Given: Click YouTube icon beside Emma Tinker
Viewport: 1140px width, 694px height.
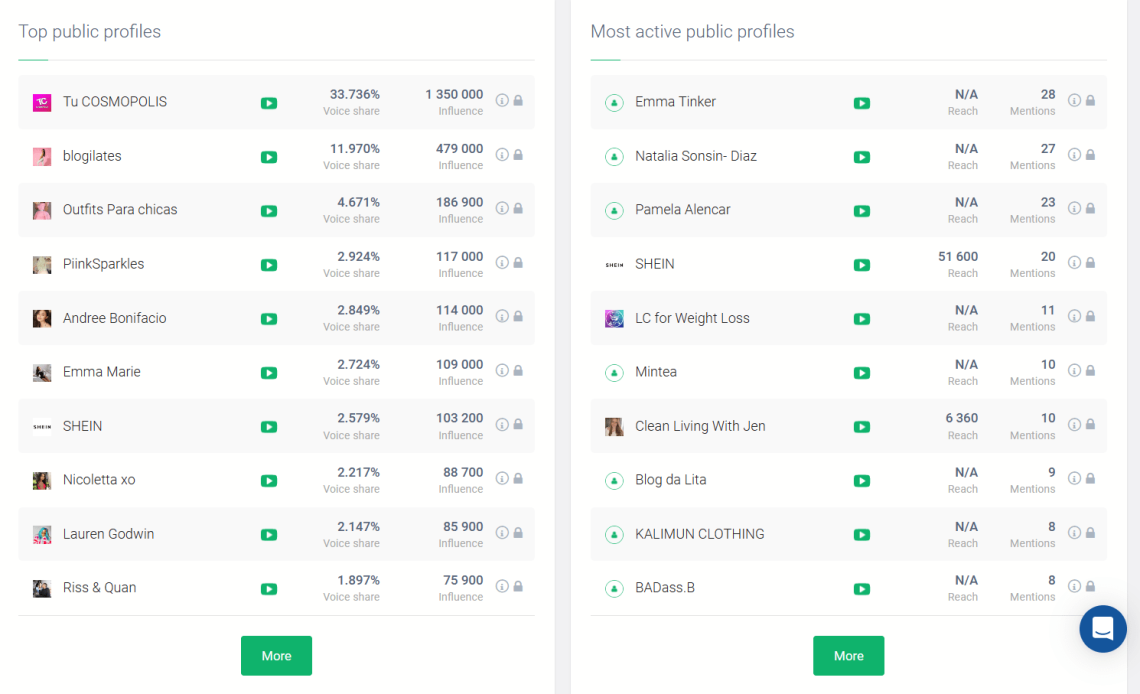Looking at the screenshot, I should pyautogui.click(x=861, y=103).
